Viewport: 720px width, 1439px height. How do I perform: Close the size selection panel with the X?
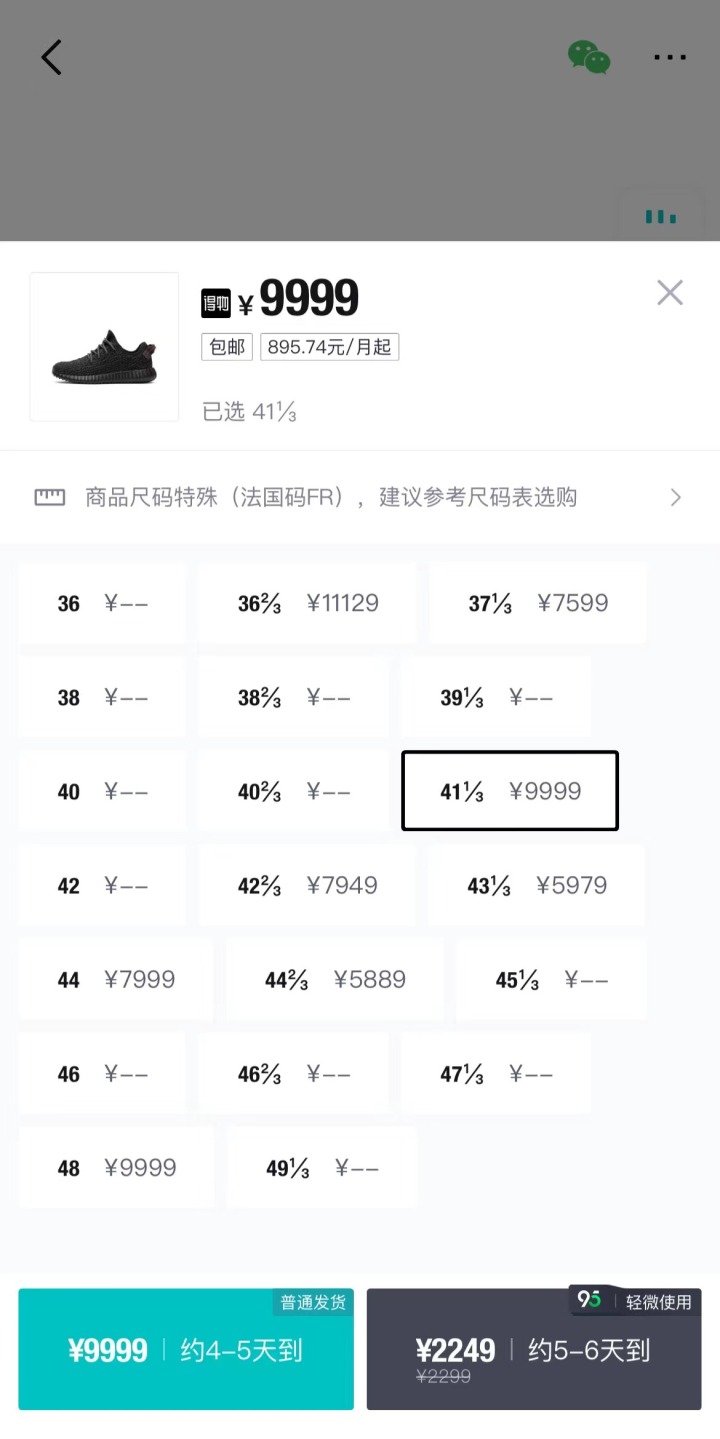(669, 292)
